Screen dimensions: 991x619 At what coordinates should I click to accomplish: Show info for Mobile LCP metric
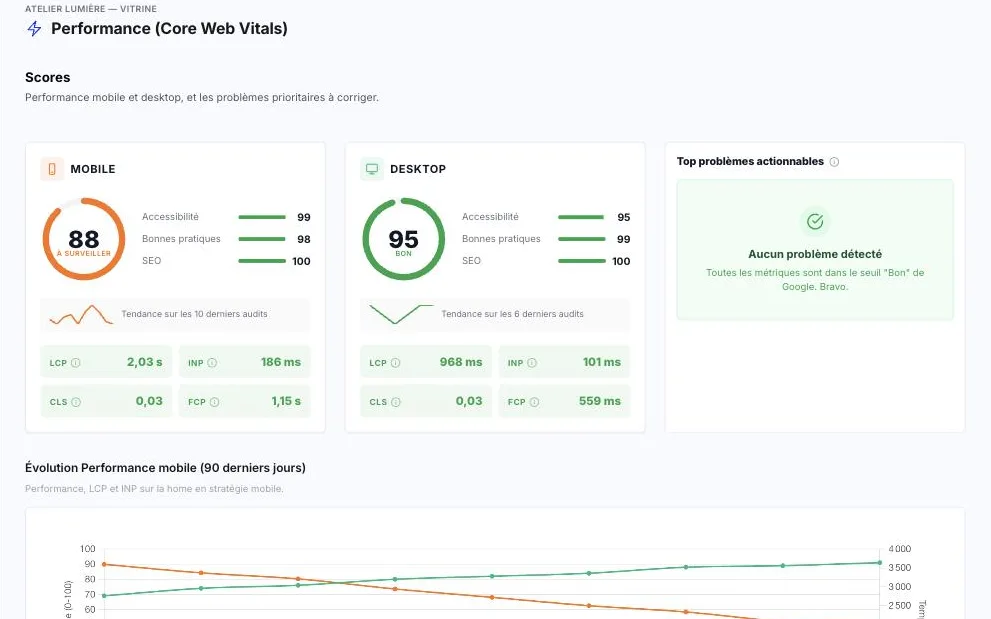pos(76,363)
